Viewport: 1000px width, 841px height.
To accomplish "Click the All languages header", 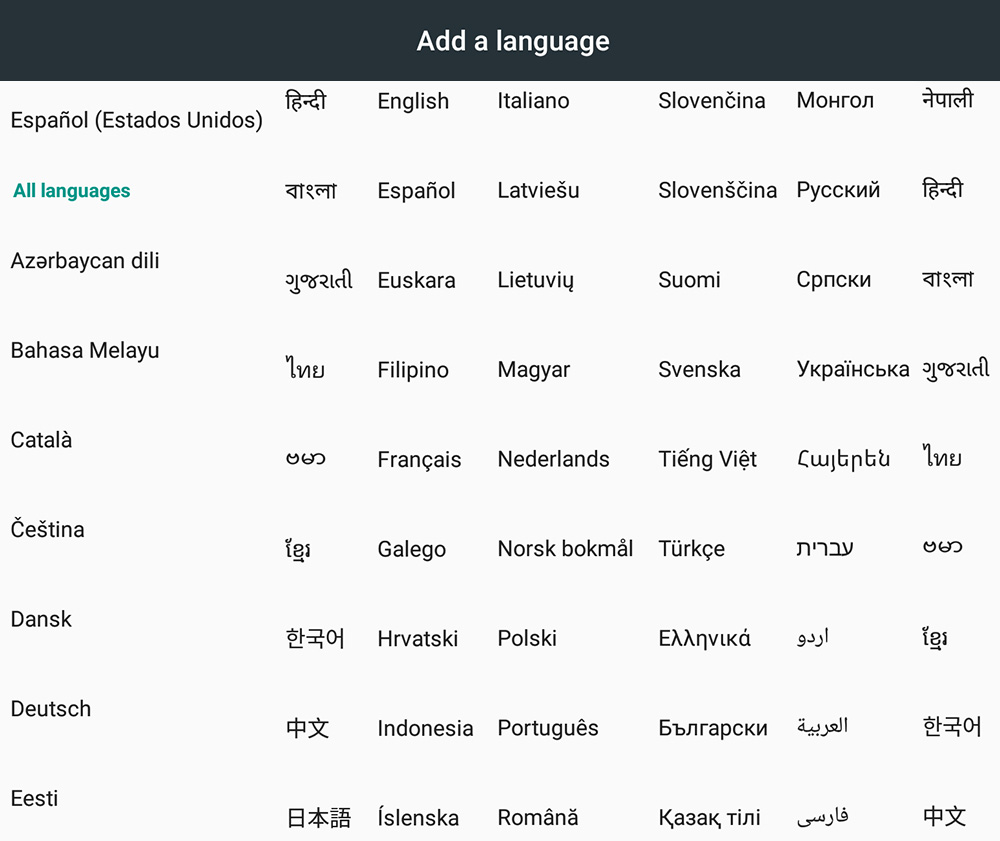I will click(x=71, y=191).
